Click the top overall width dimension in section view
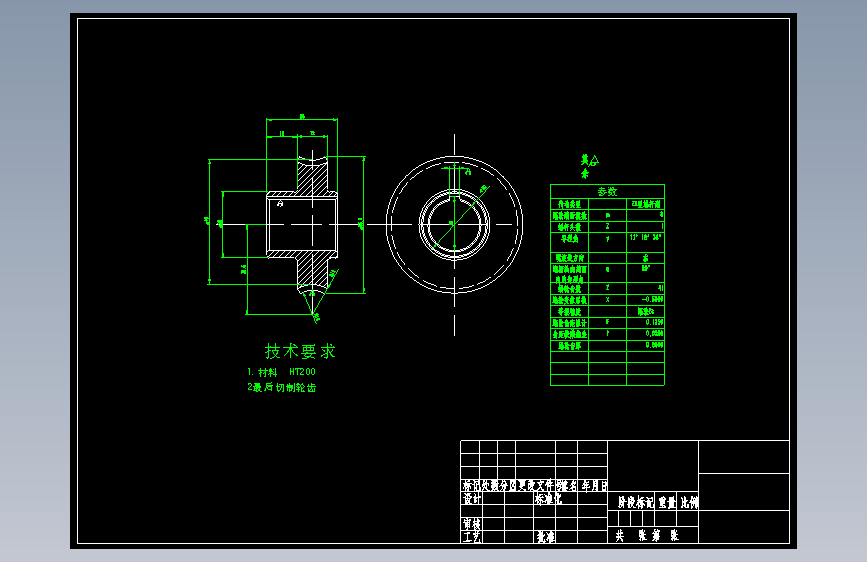This screenshot has width=867, height=562. pos(302,117)
